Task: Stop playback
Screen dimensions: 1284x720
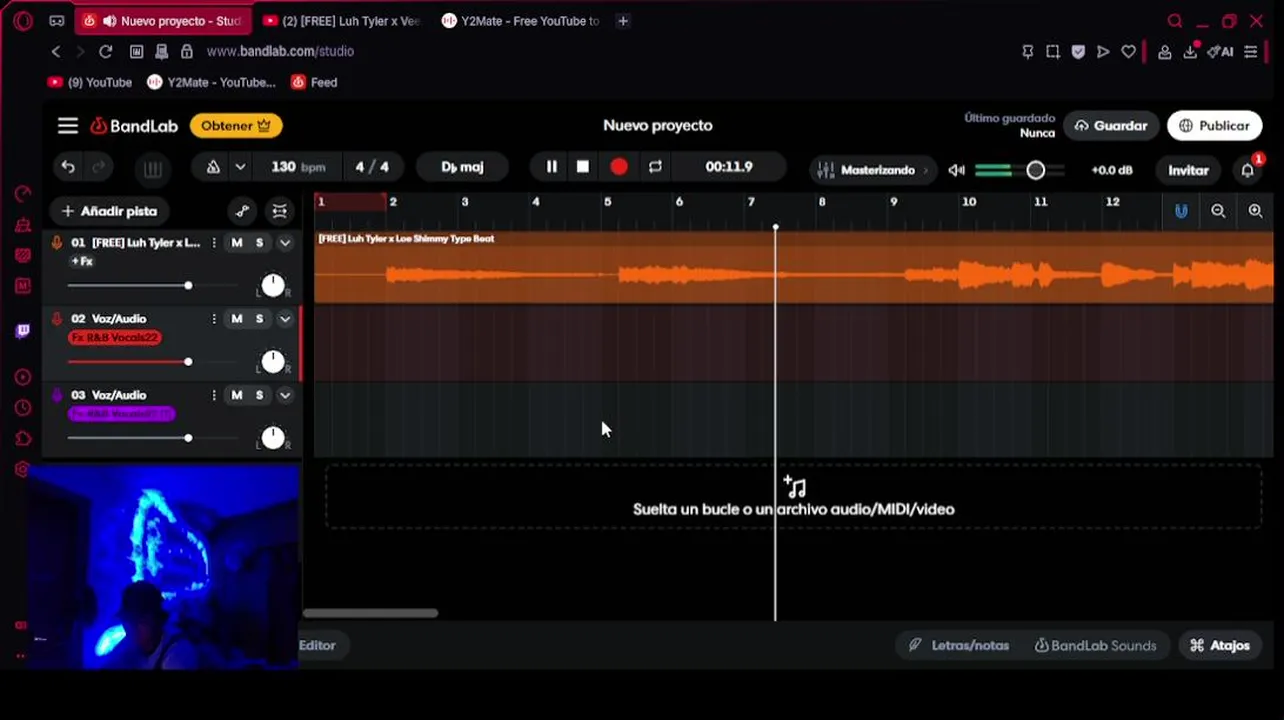Action: 583,167
